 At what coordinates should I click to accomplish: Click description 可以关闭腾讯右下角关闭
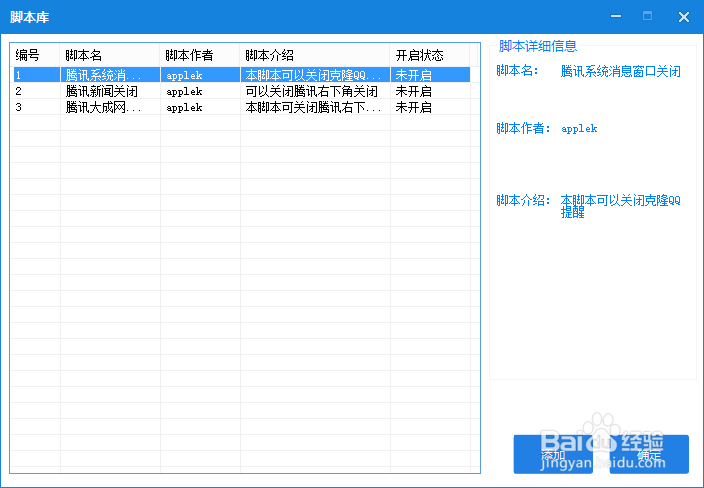coord(312,91)
